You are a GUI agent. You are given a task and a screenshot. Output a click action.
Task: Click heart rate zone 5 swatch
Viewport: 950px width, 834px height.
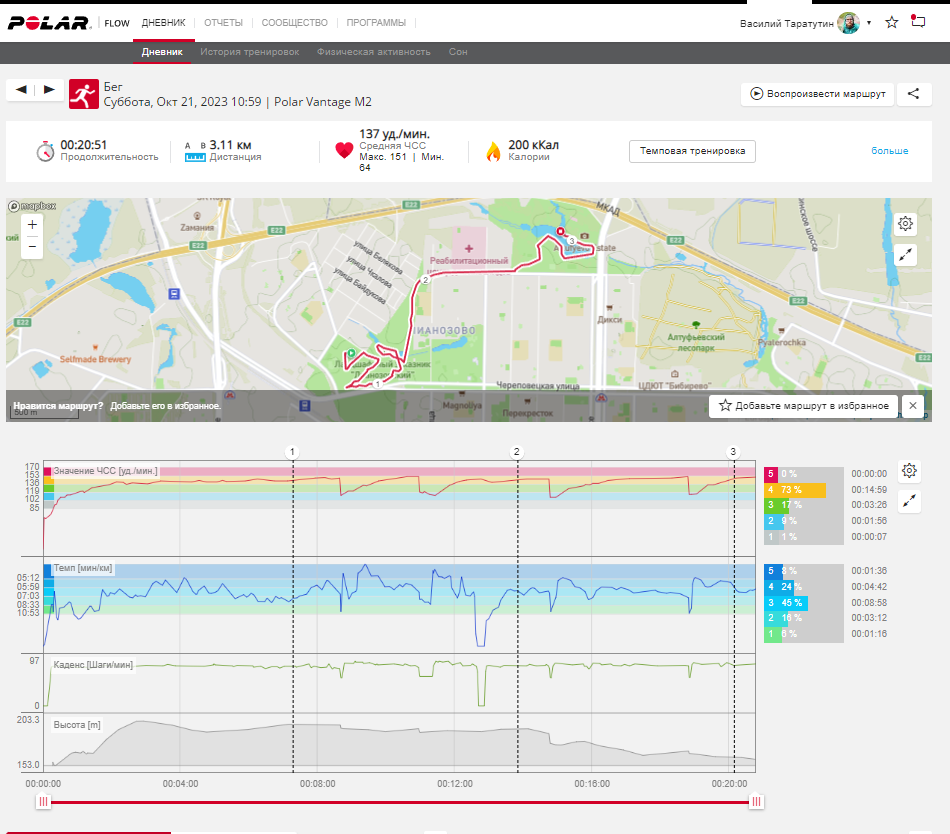tap(771, 474)
